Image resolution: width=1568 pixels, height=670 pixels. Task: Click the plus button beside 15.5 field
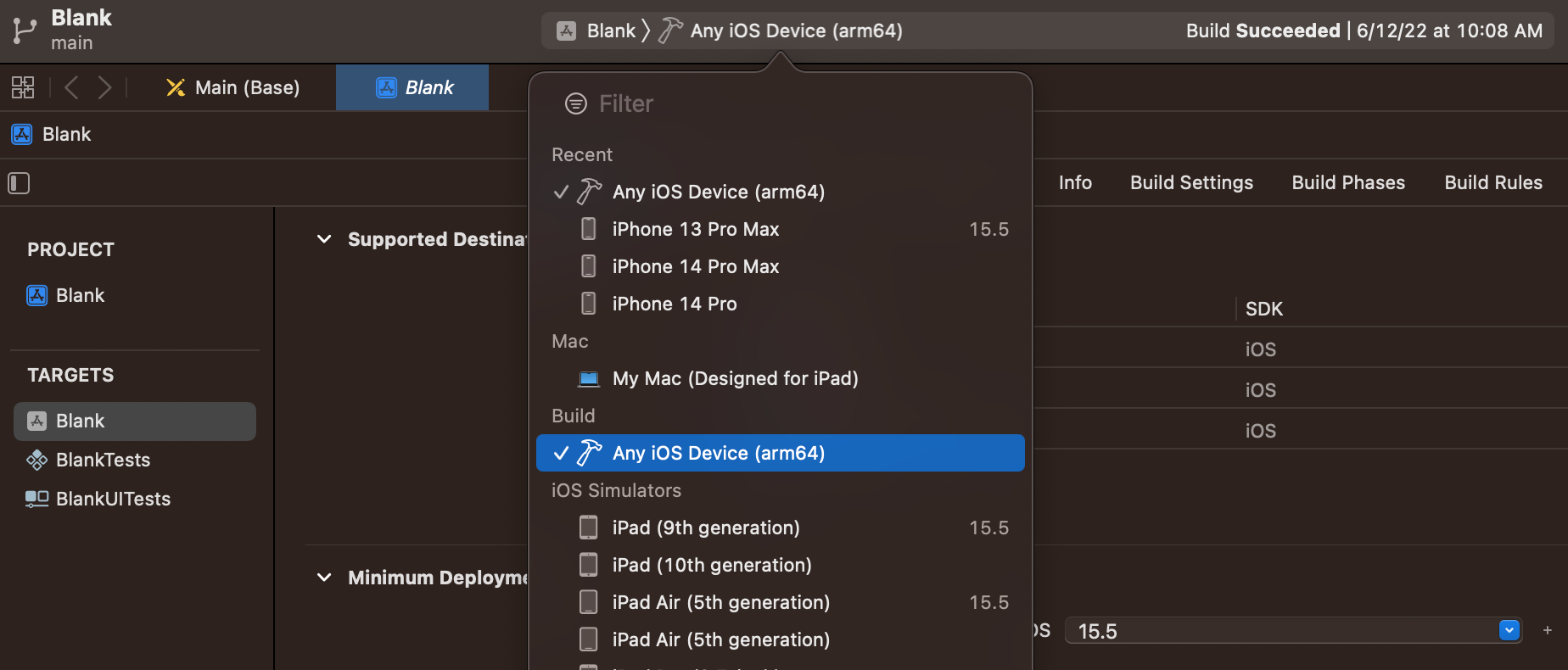(x=1548, y=630)
